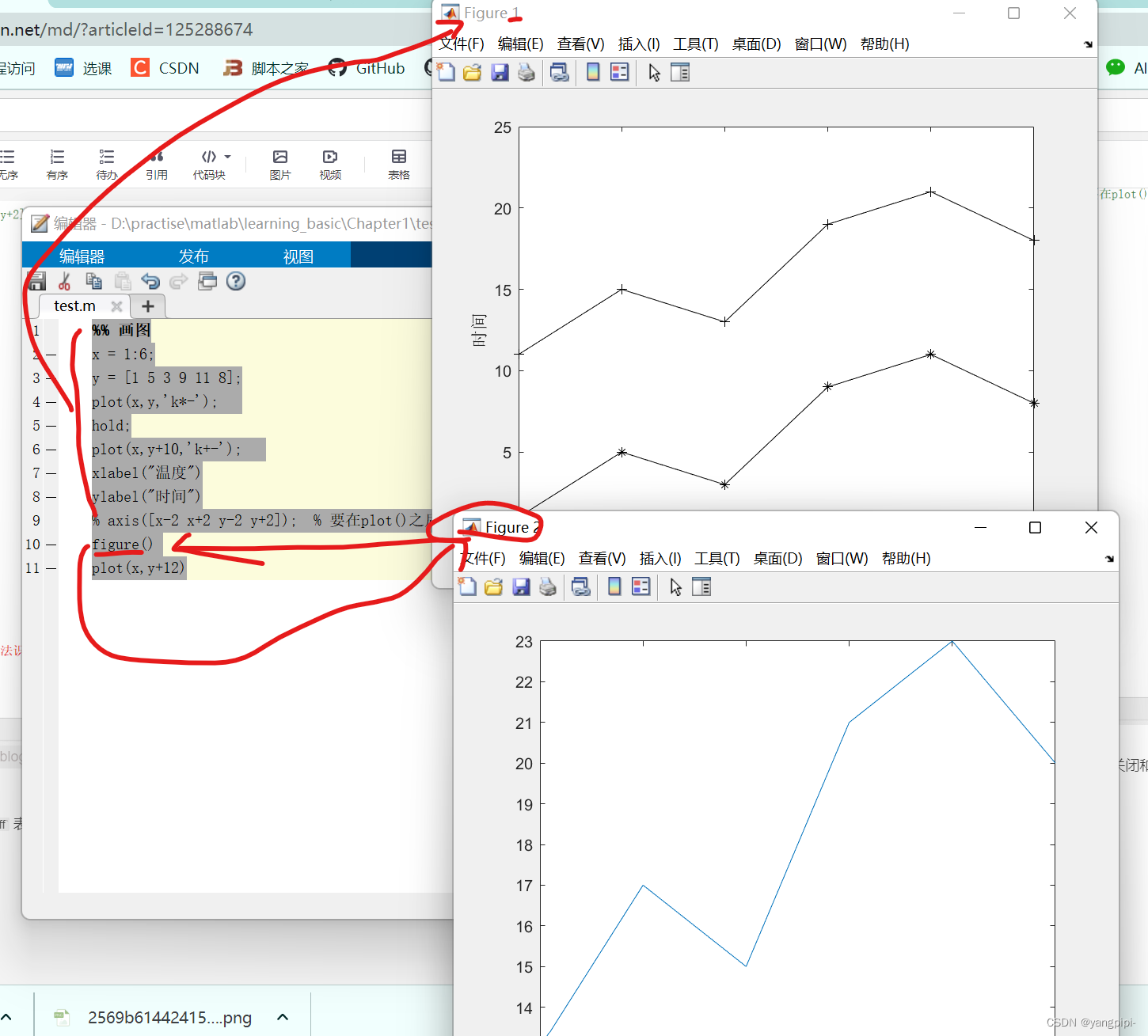Click Link Plot icon in Figure 1 toolbar
1148x1036 pixels.
tap(560, 73)
